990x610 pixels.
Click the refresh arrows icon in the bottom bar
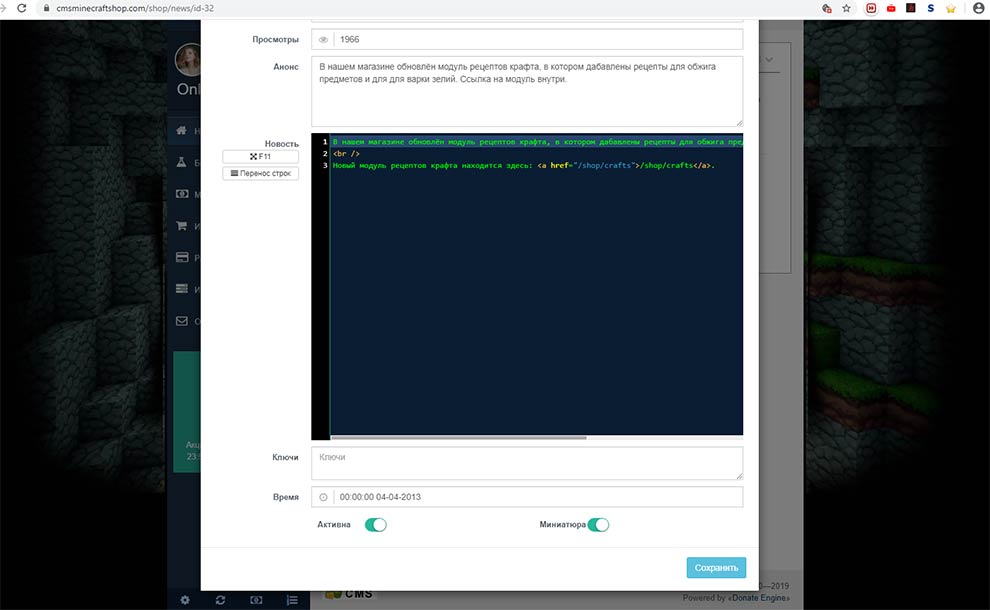tap(220, 600)
